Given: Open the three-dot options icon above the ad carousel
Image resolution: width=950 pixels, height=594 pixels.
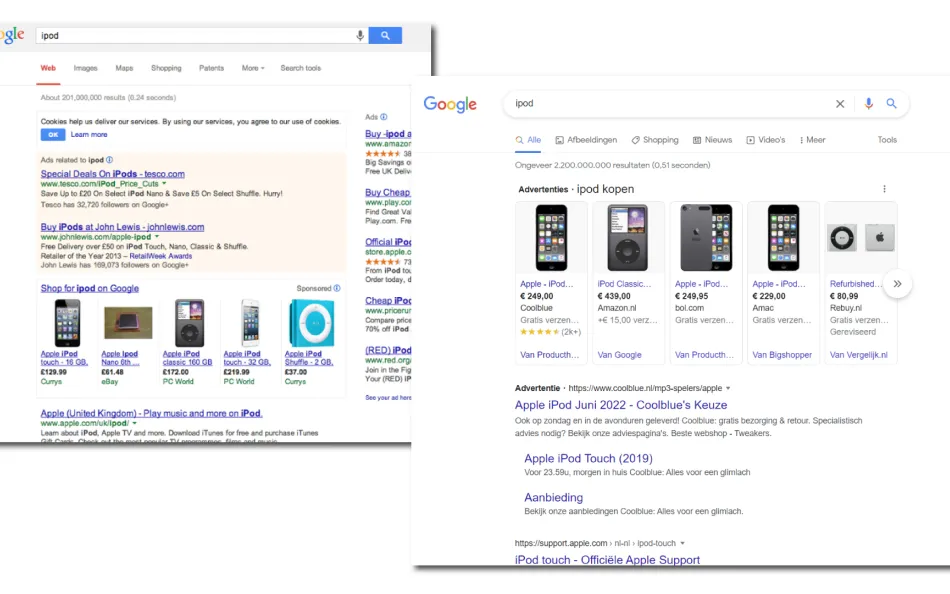Looking at the screenshot, I should point(883,189).
